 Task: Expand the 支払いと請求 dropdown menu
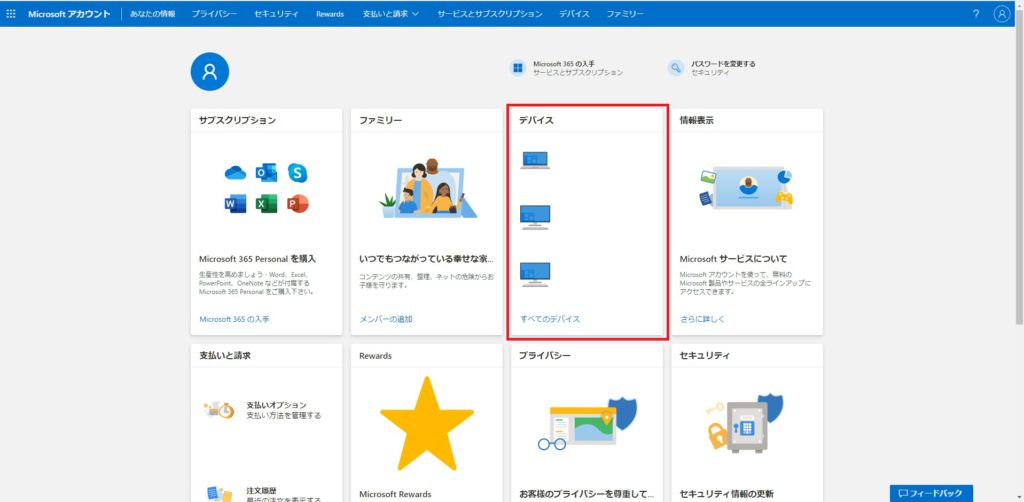pos(391,14)
